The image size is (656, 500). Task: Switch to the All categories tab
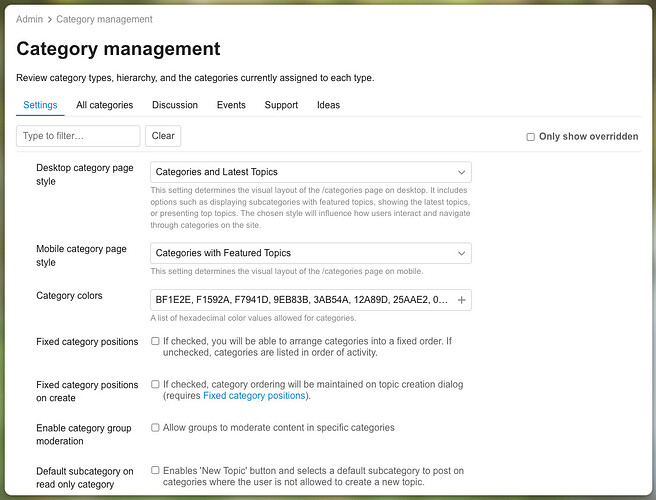(105, 105)
